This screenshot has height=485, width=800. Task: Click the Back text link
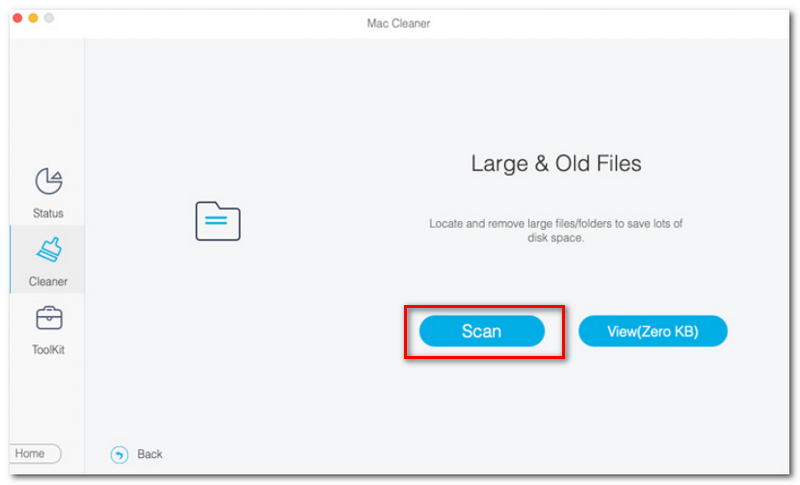(x=149, y=454)
